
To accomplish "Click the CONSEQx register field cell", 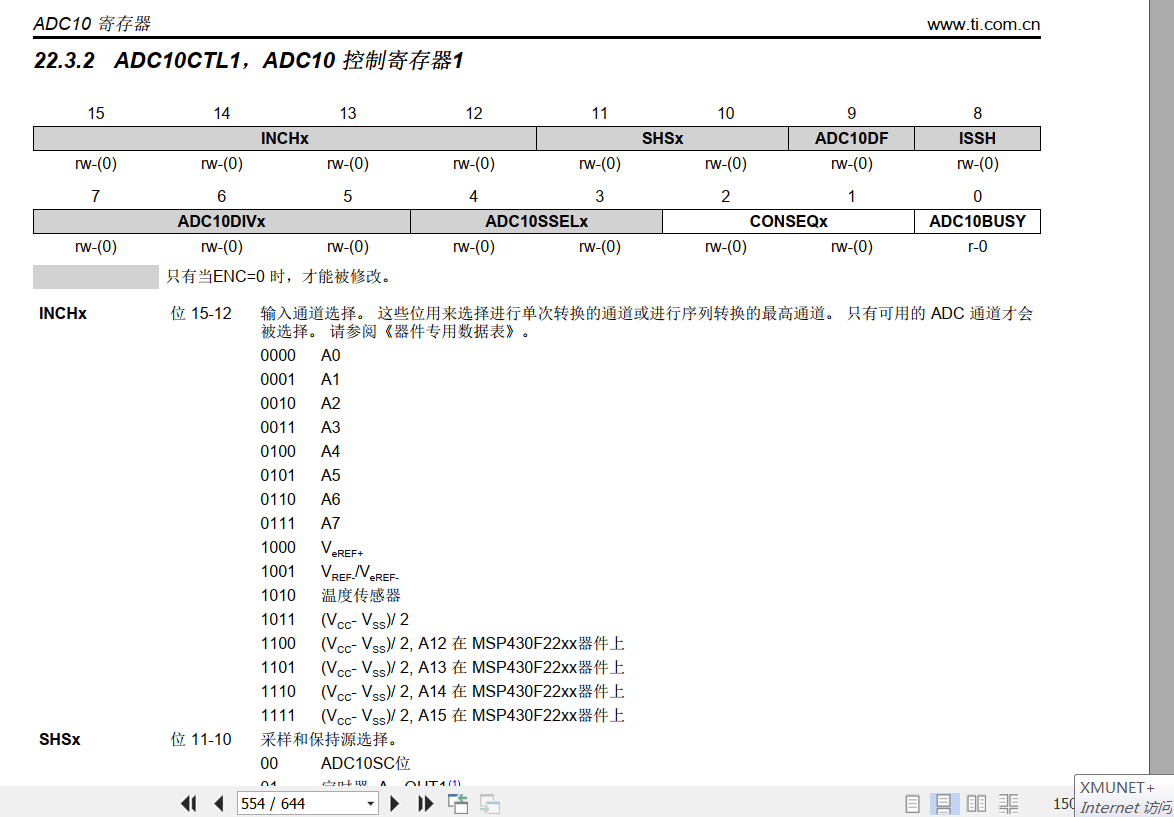I will [x=788, y=222].
